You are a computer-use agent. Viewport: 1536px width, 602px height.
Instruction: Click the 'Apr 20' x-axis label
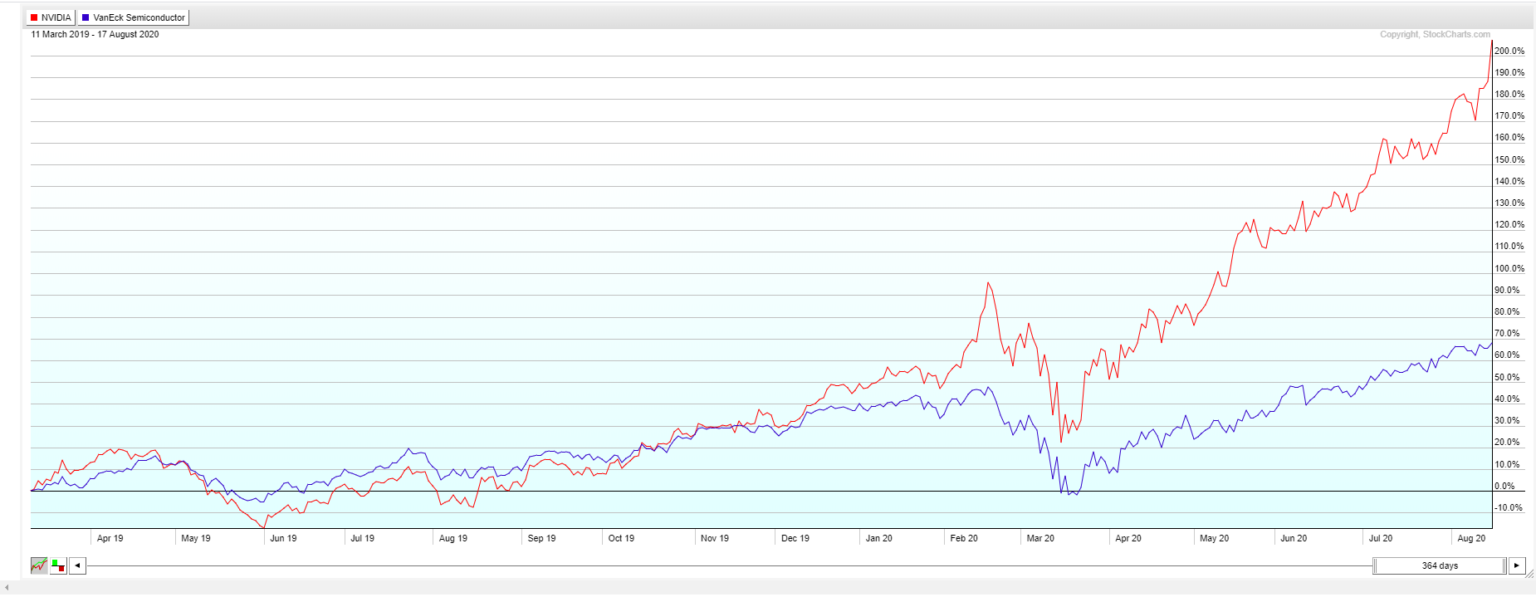1129,538
